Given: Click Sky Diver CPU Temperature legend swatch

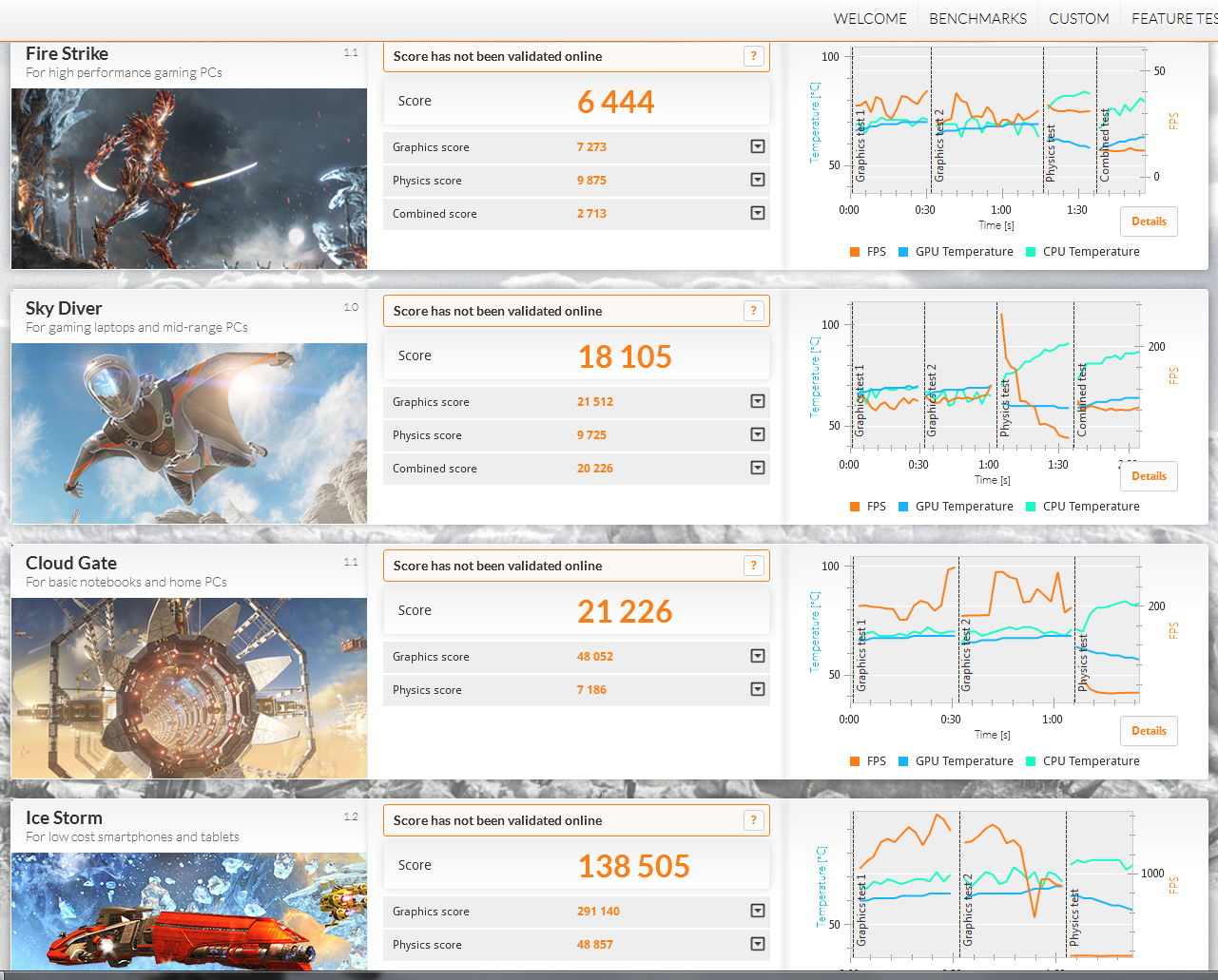Looking at the screenshot, I should point(1031,507).
